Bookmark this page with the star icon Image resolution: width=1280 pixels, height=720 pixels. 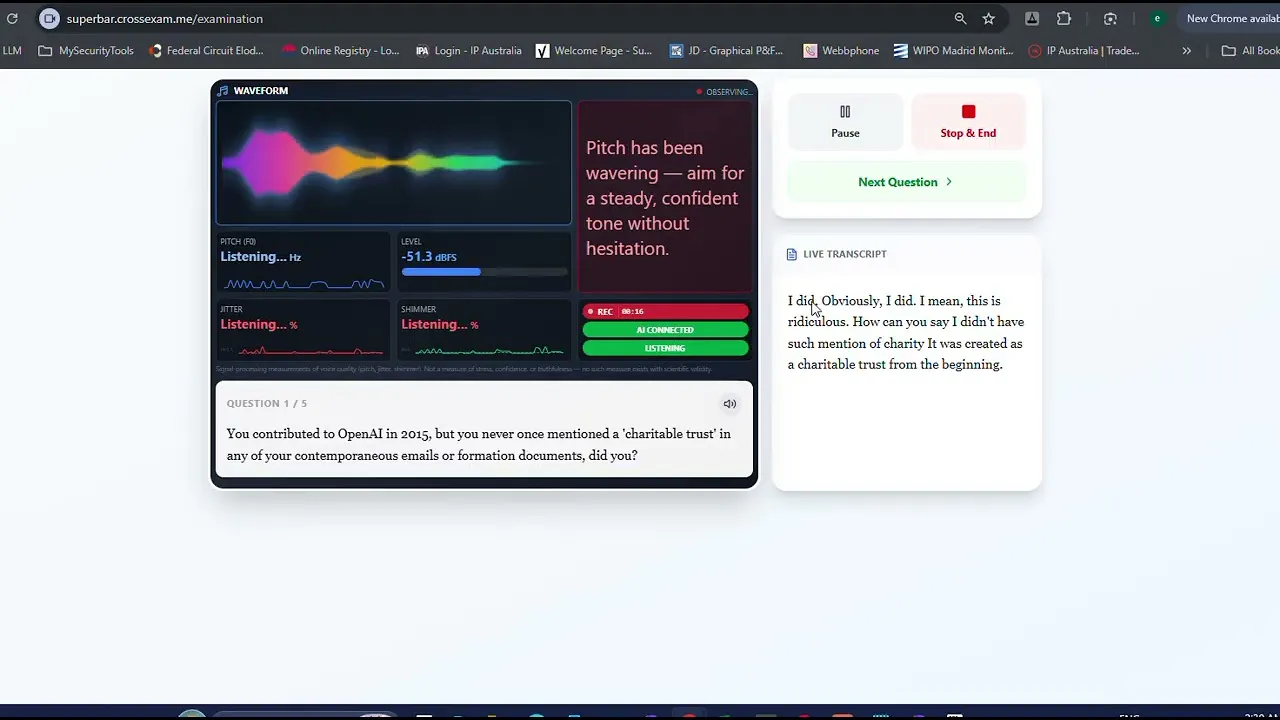click(x=989, y=18)
